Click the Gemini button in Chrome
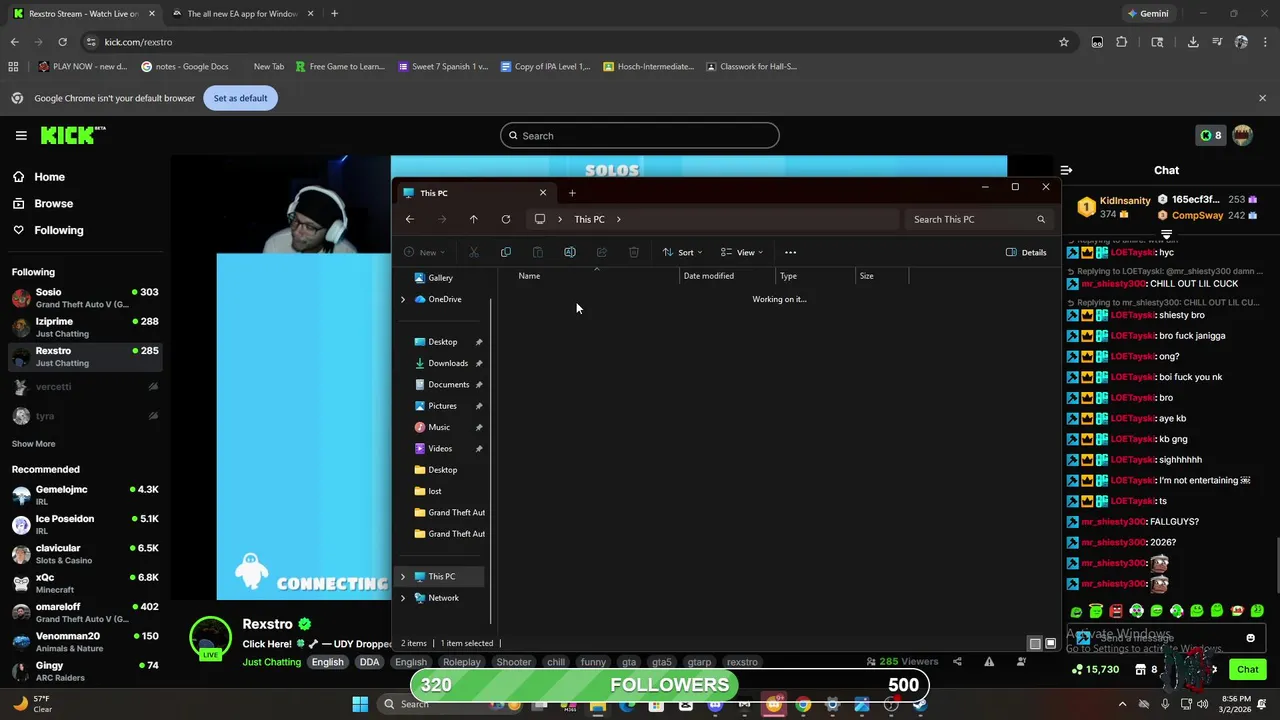The width and height of the screenshot is (1280, 720). (x=1147, y=14)
